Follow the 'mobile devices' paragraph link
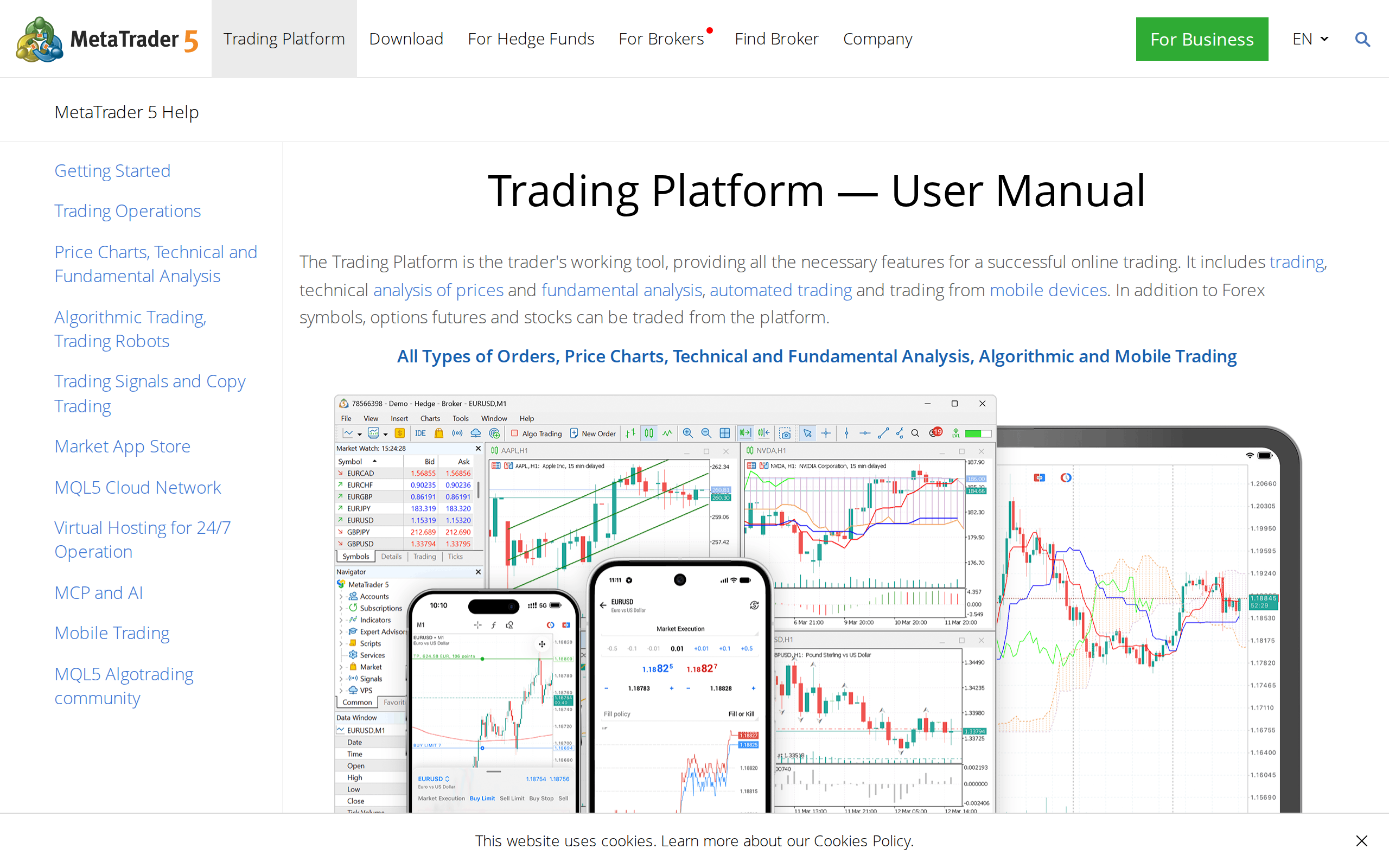Screen dimensions: 1389x868 tap(1048, 290)
